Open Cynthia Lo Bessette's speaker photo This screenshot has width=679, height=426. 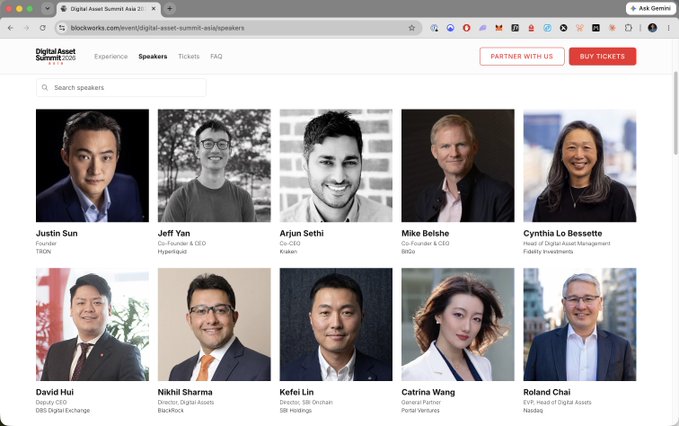pos(580,165)
